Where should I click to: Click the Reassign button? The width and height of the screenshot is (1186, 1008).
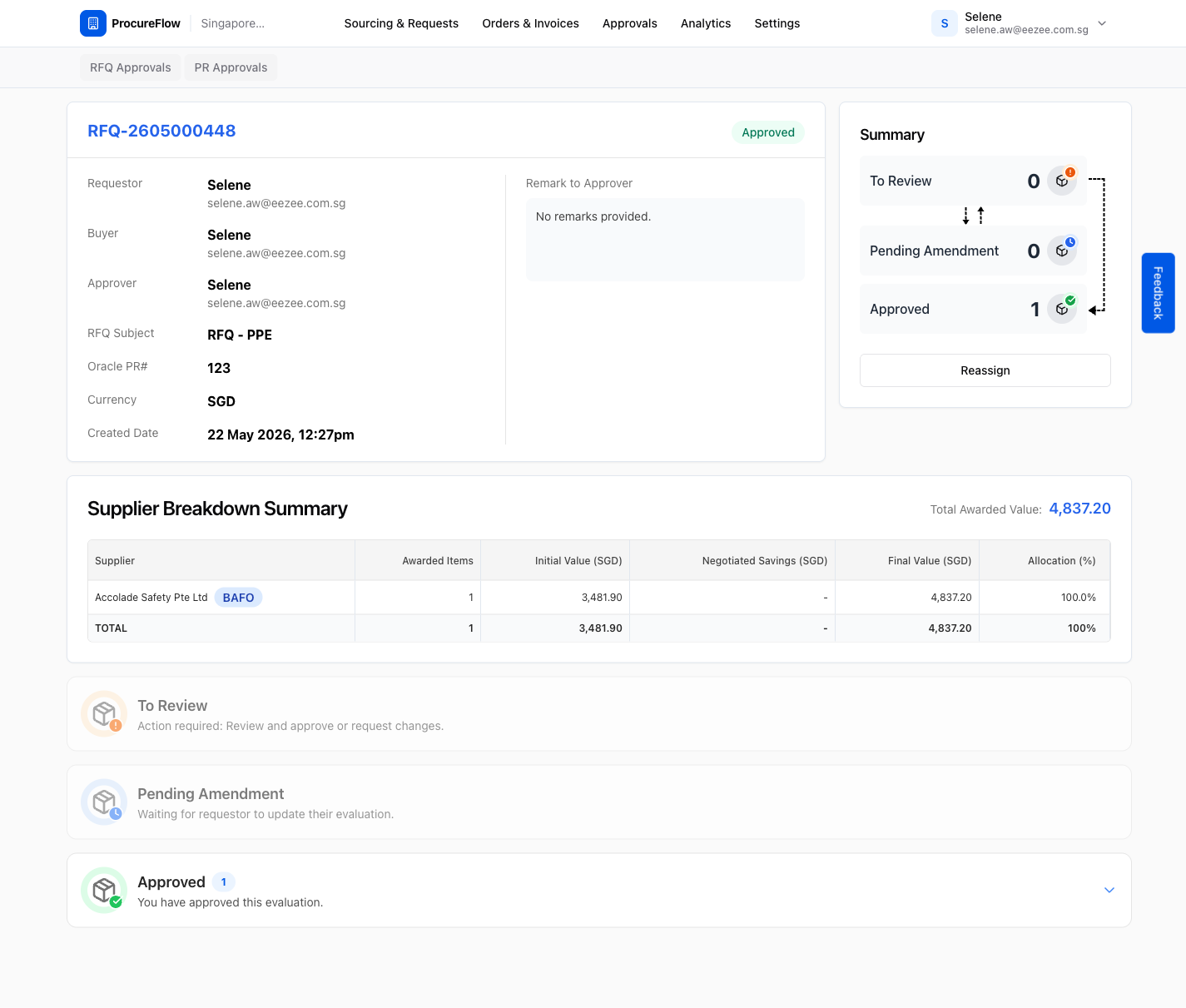coord(985,370)
